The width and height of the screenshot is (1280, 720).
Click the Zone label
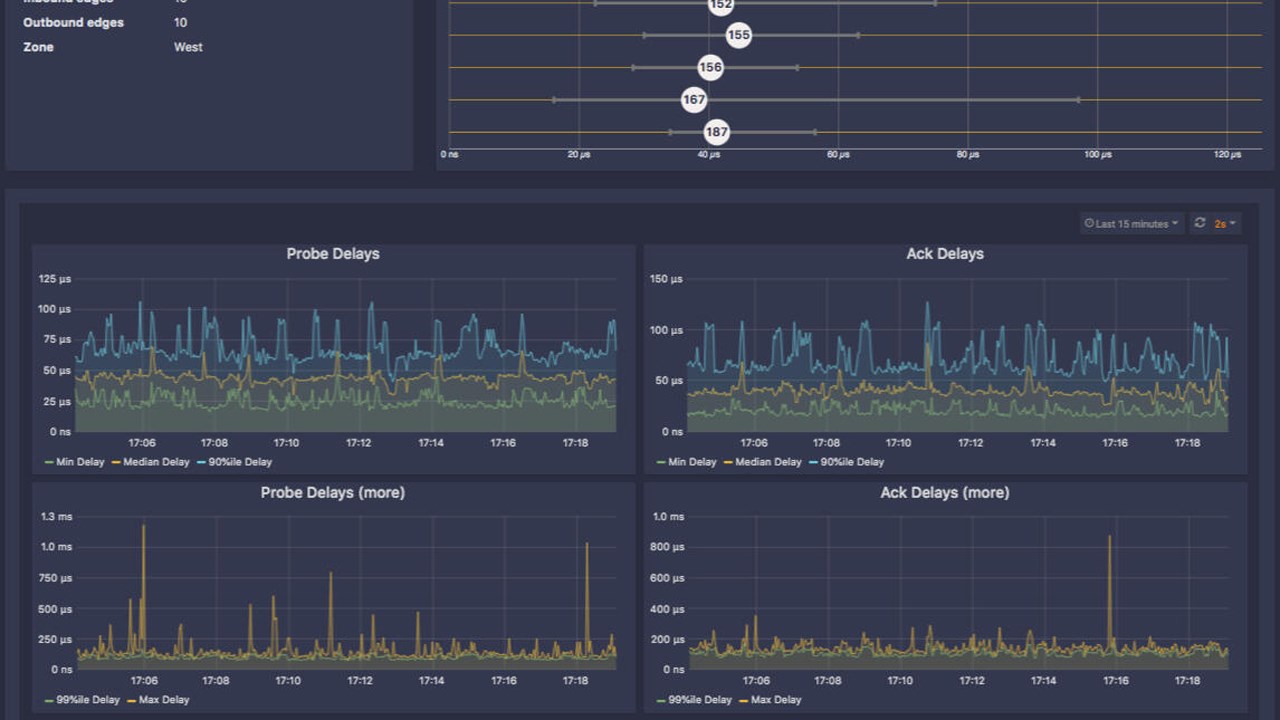pos(39,47)
